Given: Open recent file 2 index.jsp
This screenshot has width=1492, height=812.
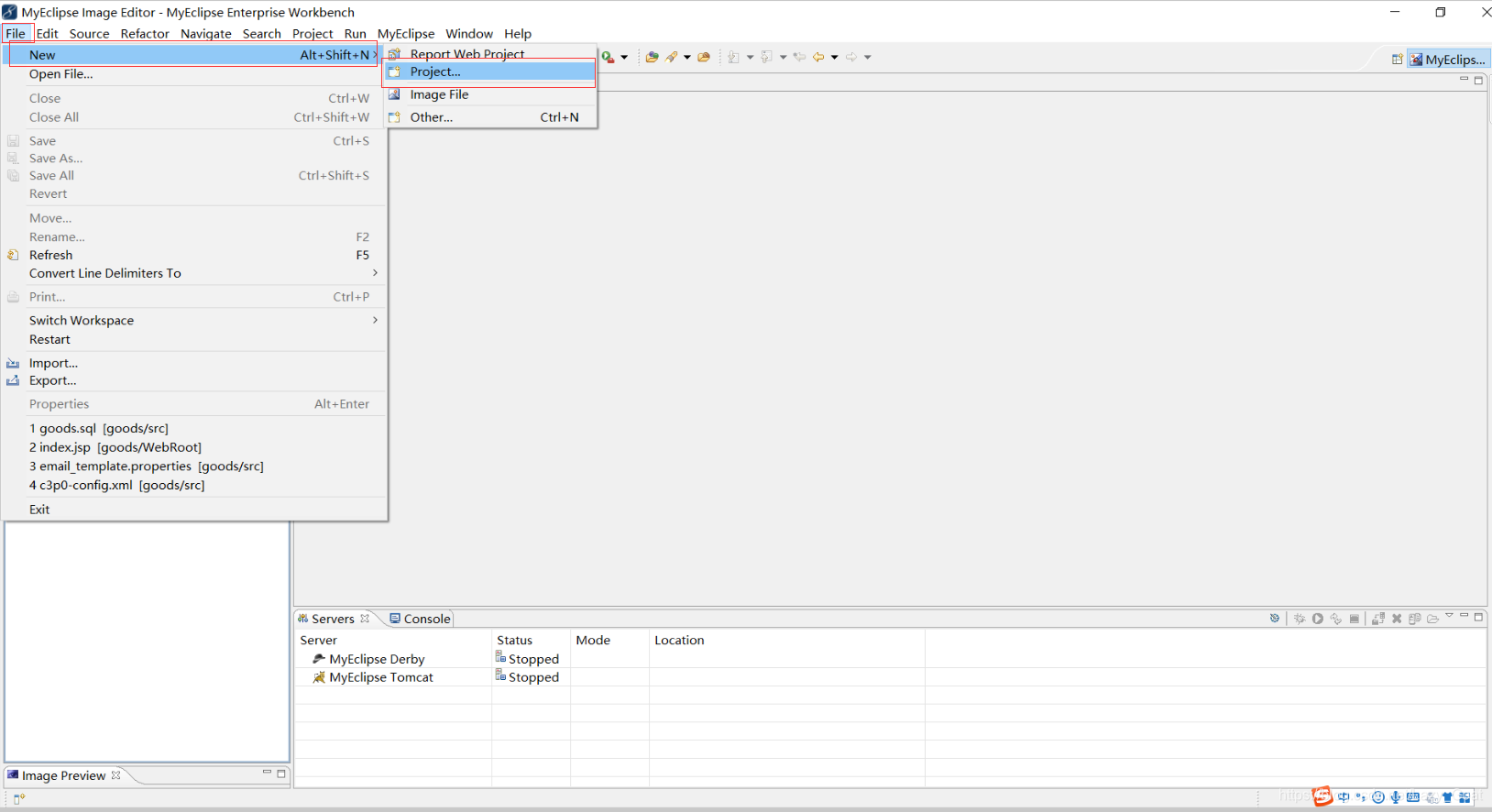Looking at the screenshot, I should click(193, 447).
